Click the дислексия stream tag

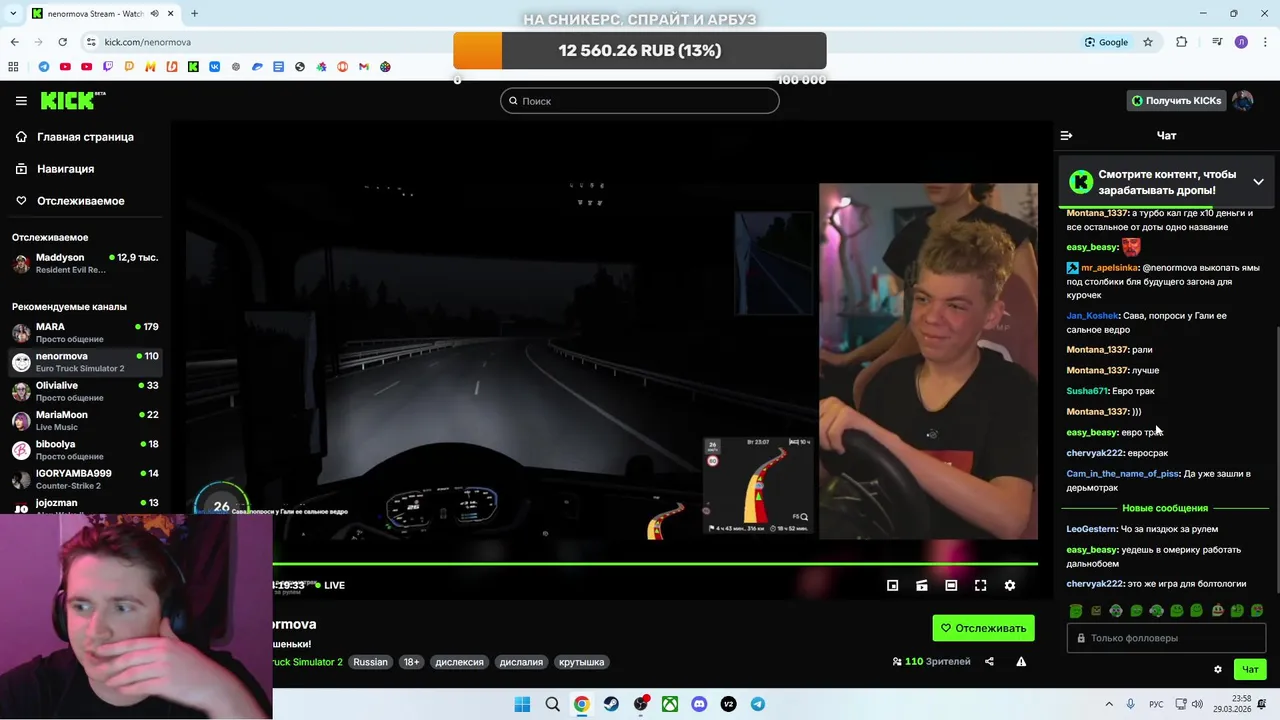pos(459,662)
